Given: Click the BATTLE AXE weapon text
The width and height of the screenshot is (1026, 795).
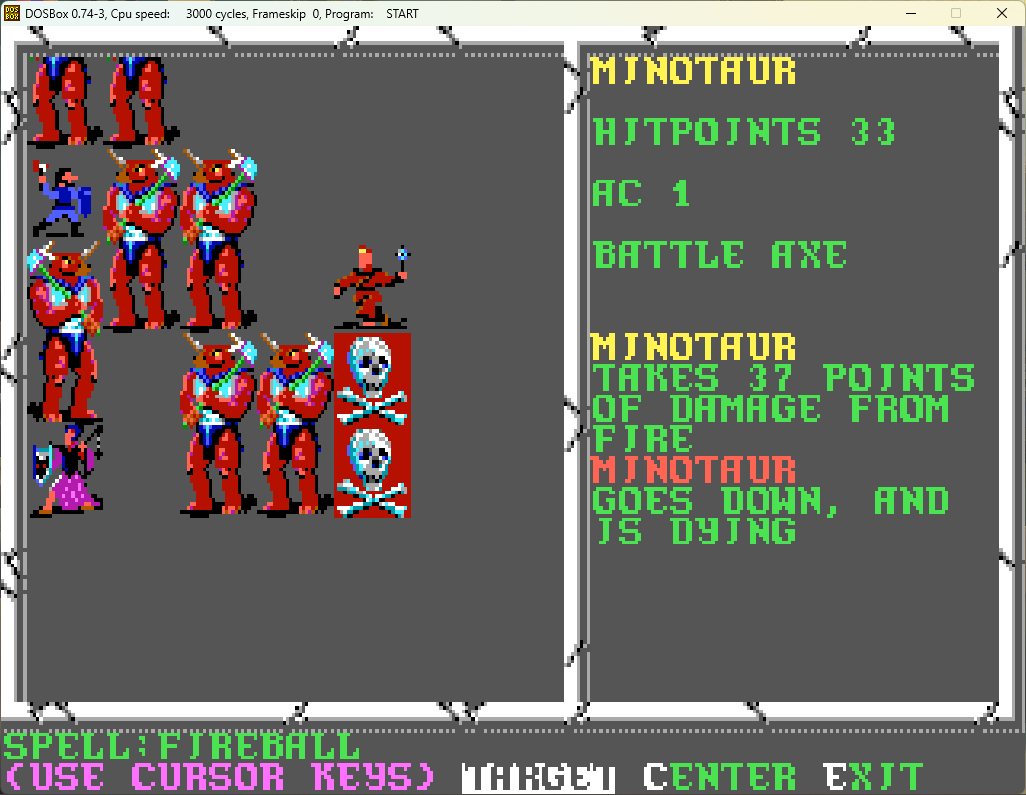Looking at the screenshot, I should pyautogui.click(x=720, y=255).
